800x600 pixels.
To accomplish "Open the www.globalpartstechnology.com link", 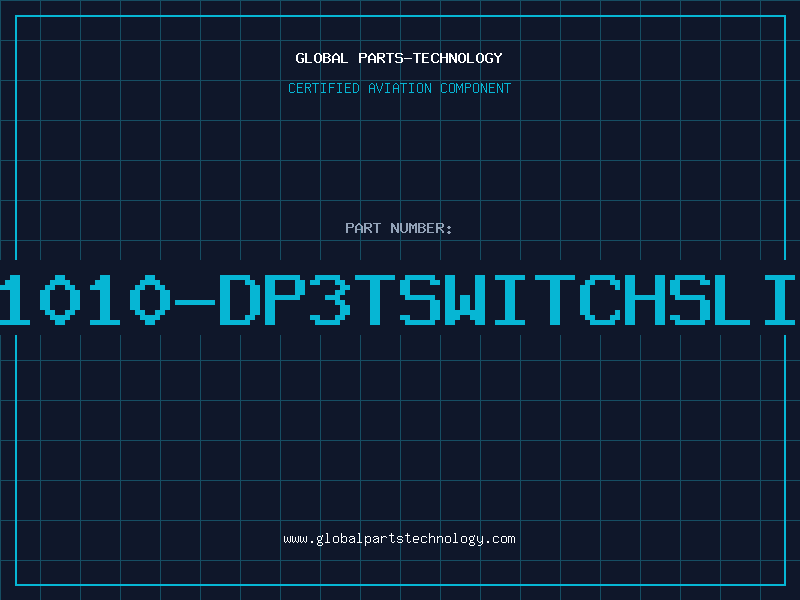I will click(399, 539).
